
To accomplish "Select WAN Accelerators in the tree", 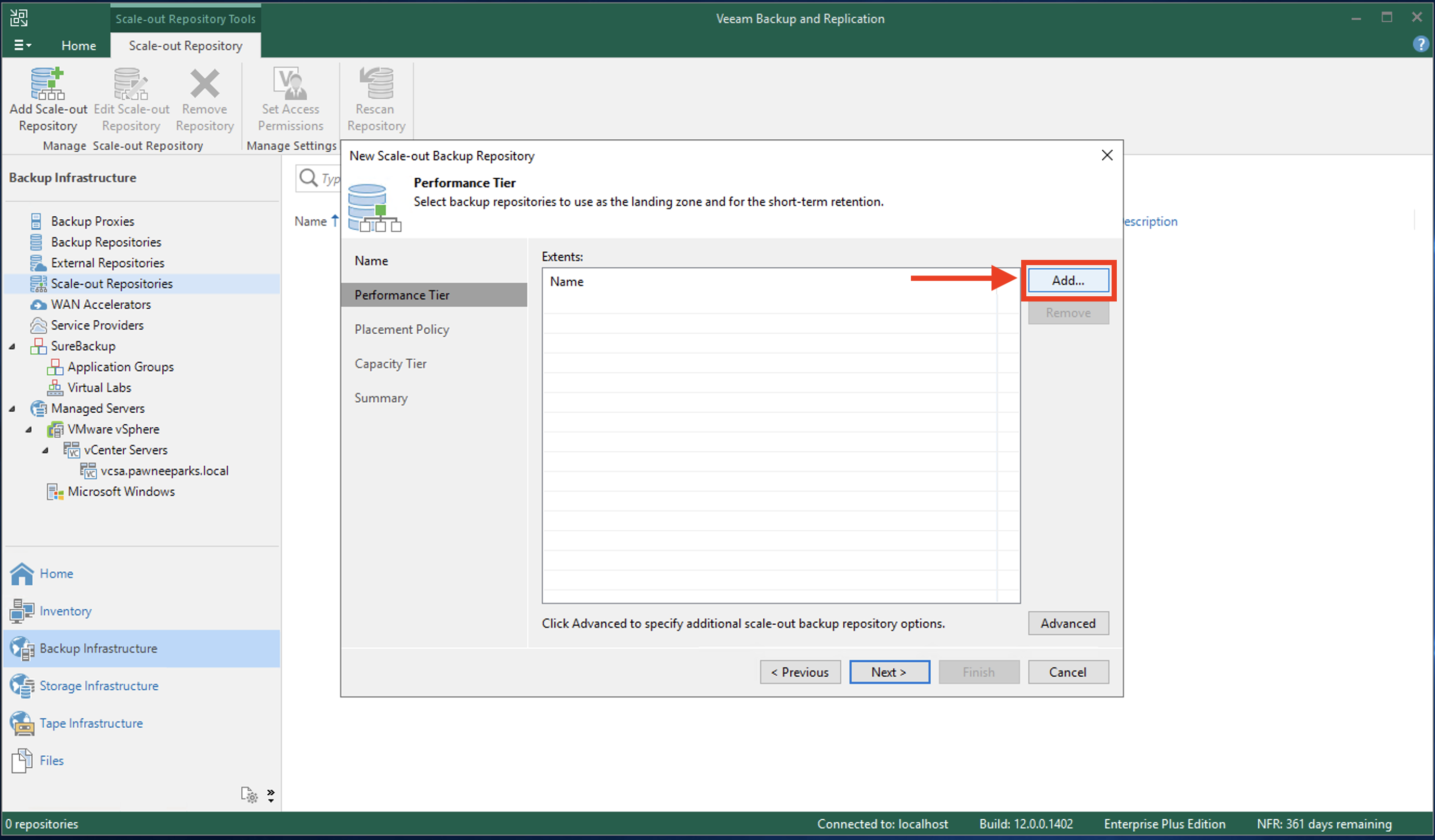I will point(101,304).
